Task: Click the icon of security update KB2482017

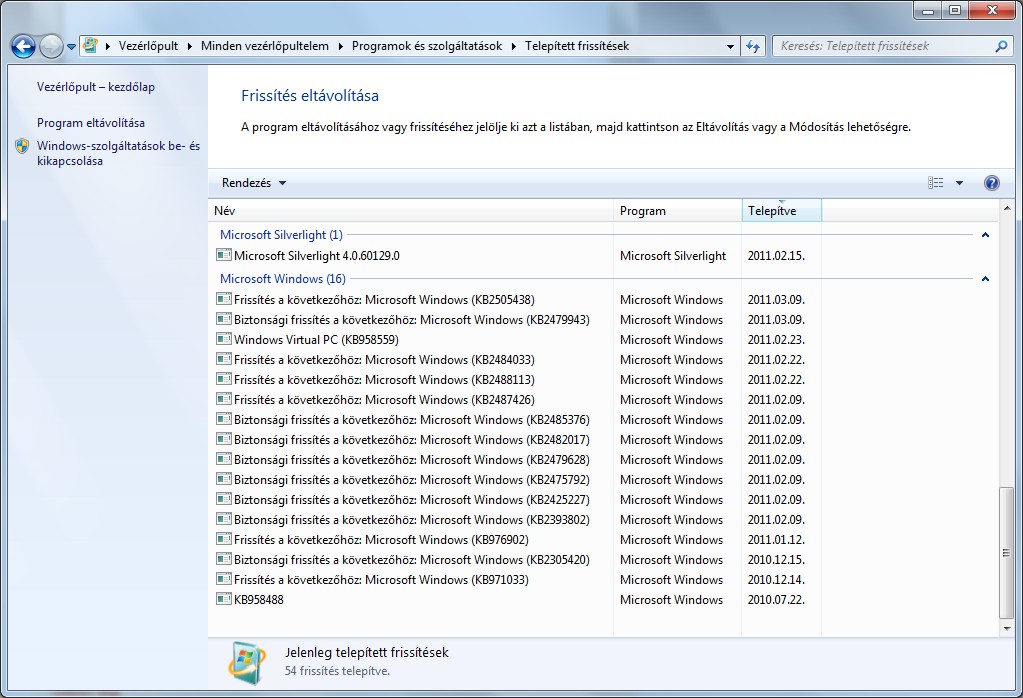Action: 224,439
